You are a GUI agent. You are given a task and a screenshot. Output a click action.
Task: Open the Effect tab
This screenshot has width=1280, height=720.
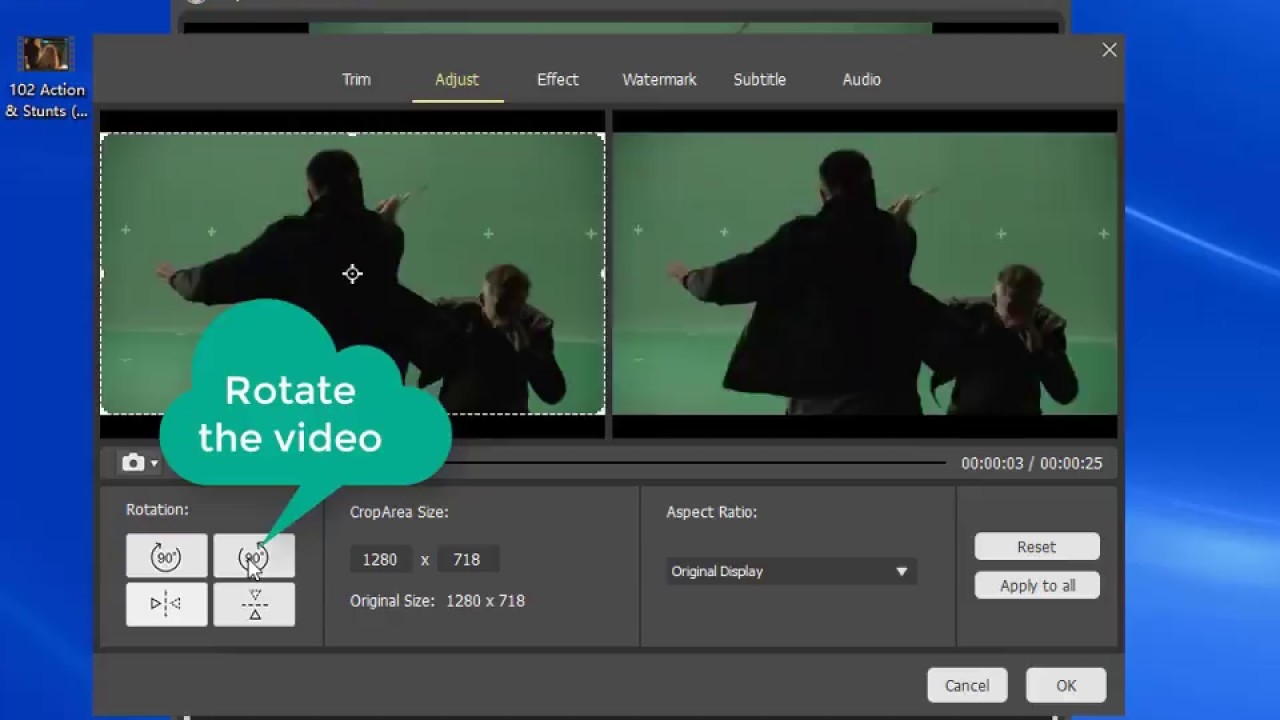point(557,80)
